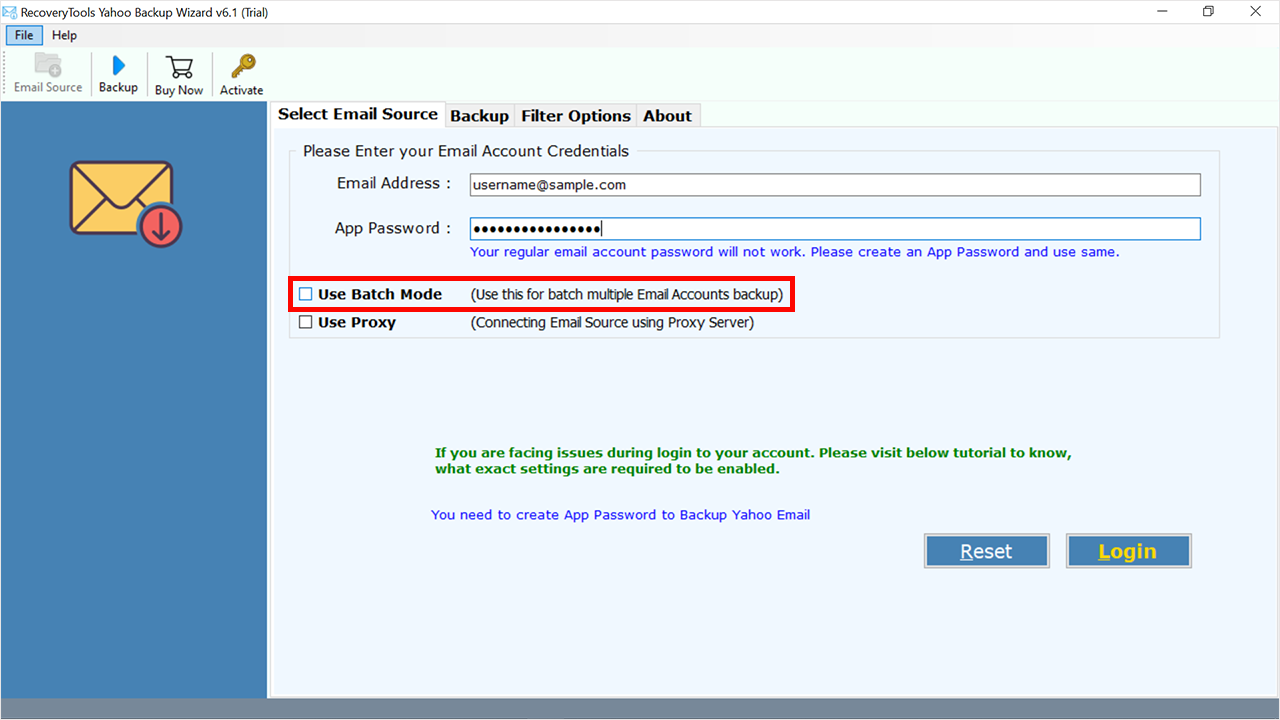Switch to the Backup tab
The width and height of the screenshot is (1280, 720).
coord(479,116)
